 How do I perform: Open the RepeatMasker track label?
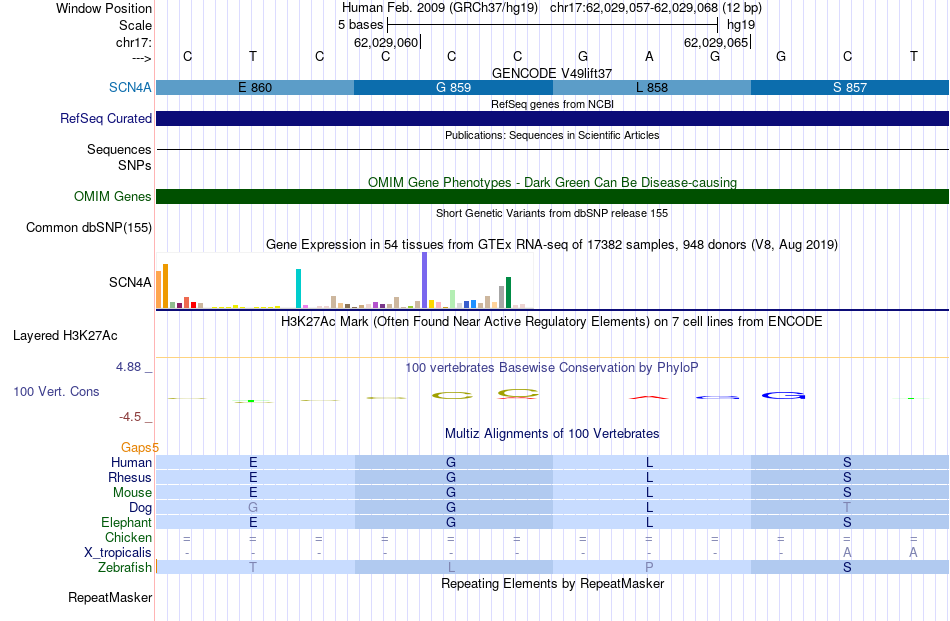[110, 597]
